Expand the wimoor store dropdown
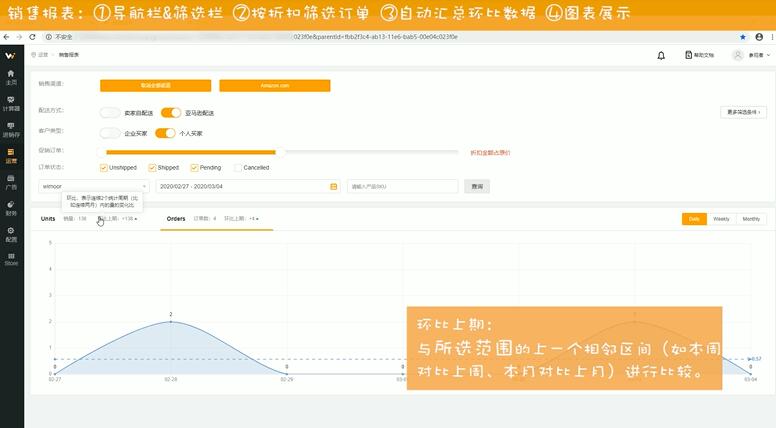This screenshot has height=428, width=776. pos(93,186)
